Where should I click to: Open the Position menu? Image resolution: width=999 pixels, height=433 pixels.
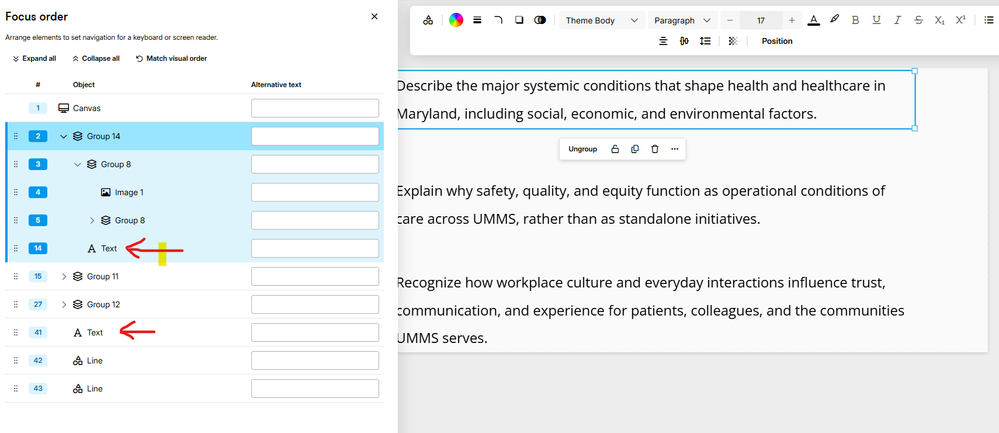[x=777, y=41]
